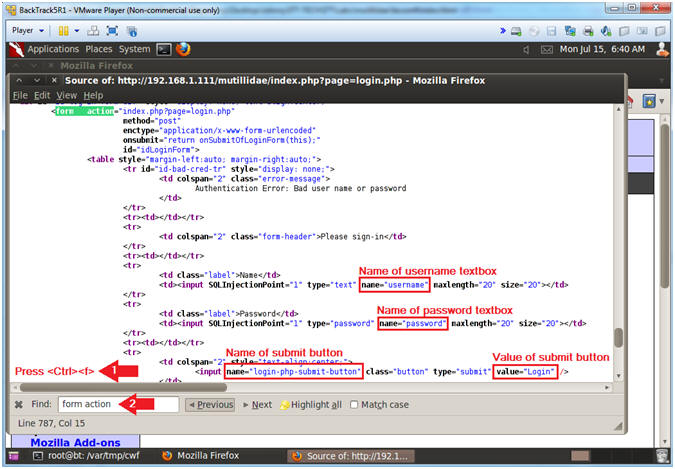Click the 'application/x-www-form-urlencoded' value

pyautogui.click(x=238, y=130)
